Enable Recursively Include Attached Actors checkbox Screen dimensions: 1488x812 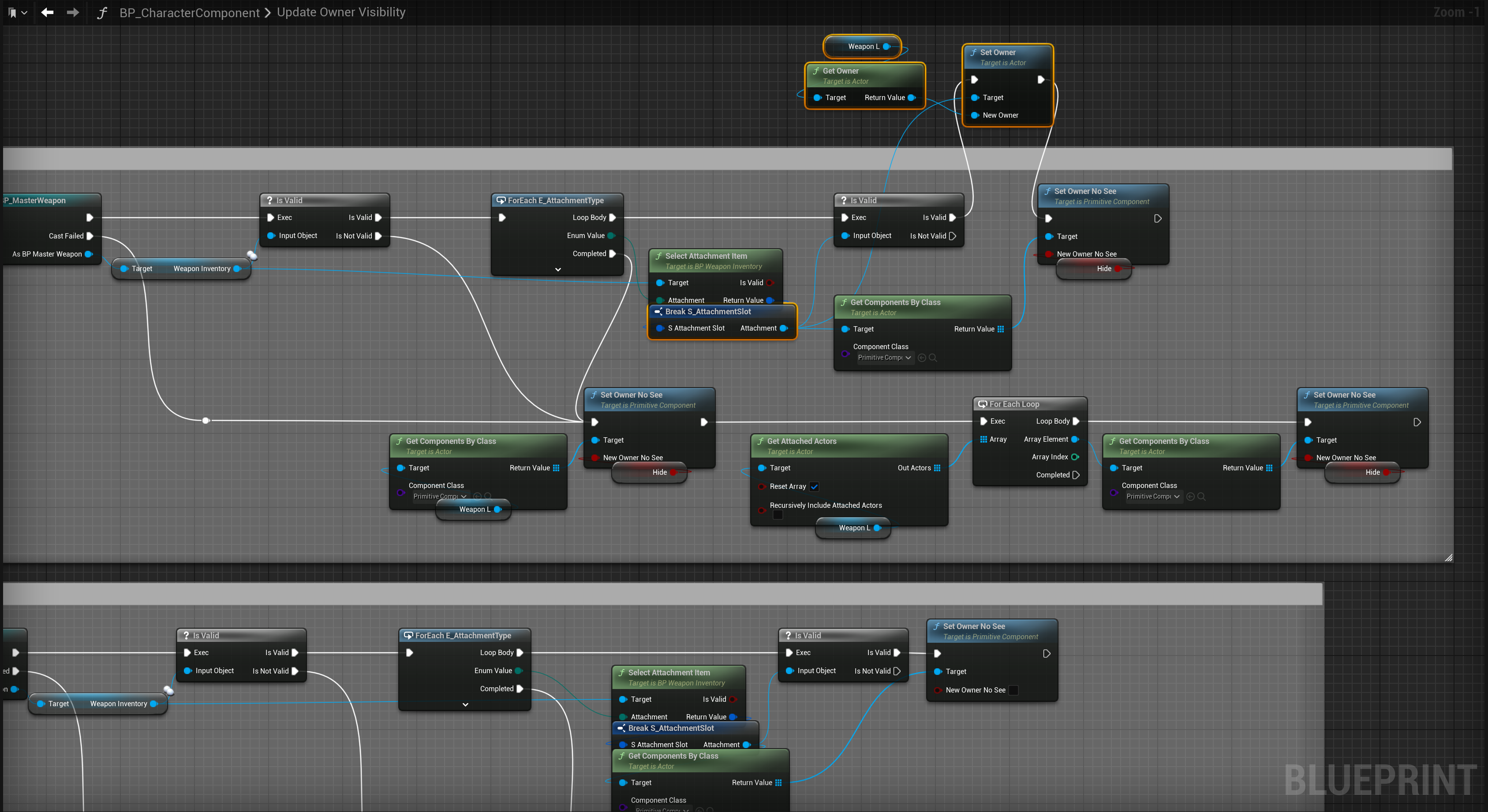pos(778,514)
